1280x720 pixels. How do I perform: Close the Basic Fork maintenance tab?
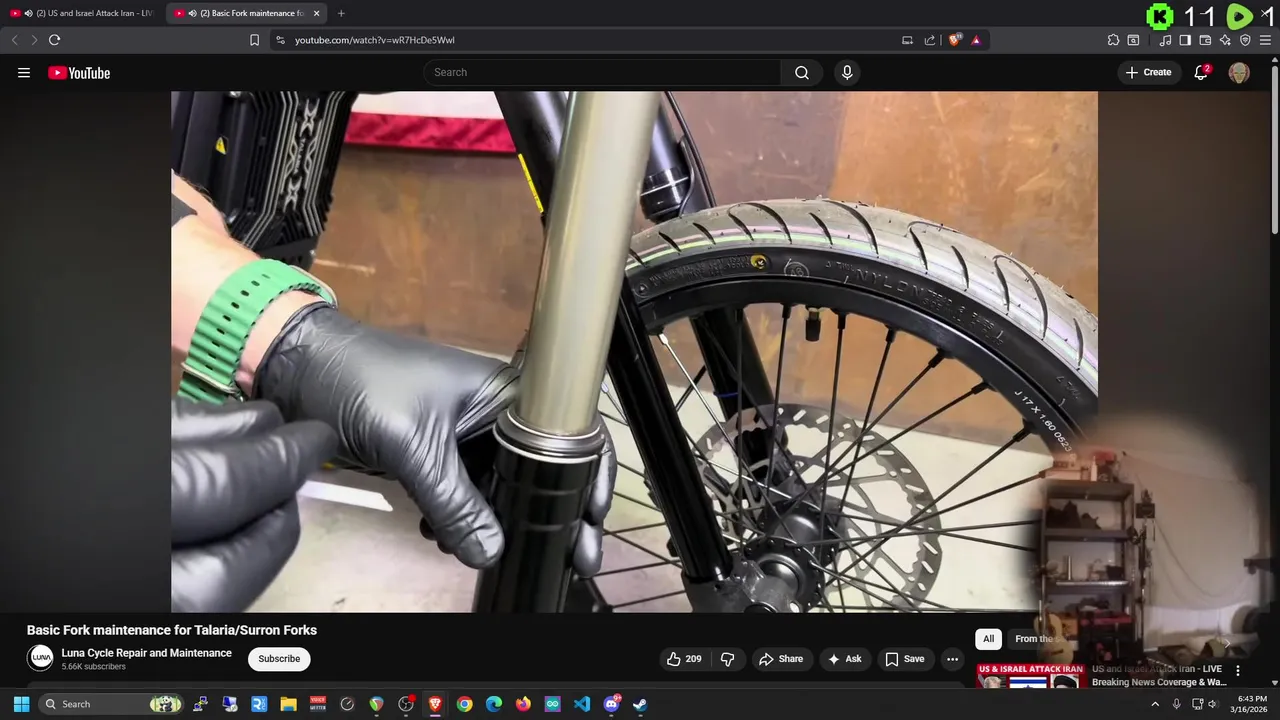[317, 13]
